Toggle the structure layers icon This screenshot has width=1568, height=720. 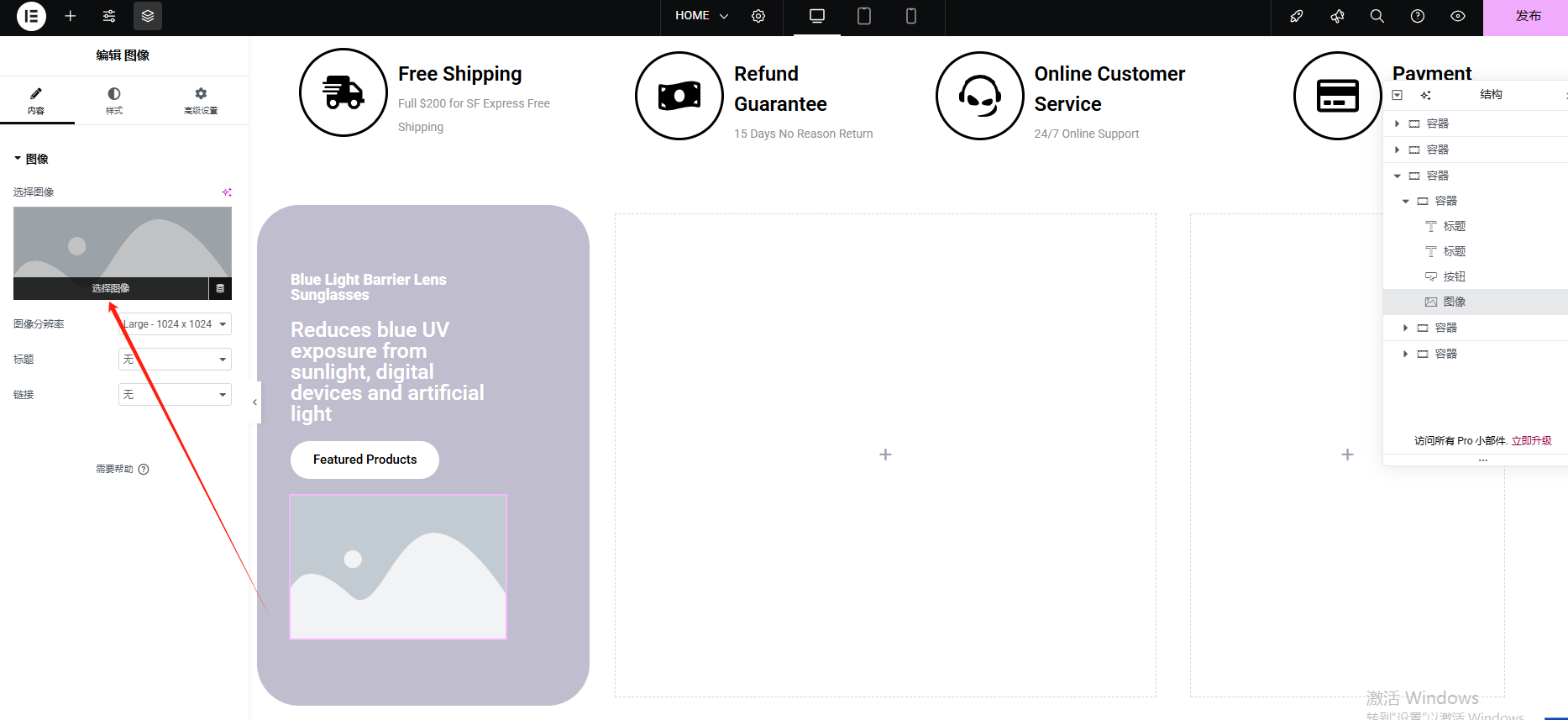pos(148,16)
